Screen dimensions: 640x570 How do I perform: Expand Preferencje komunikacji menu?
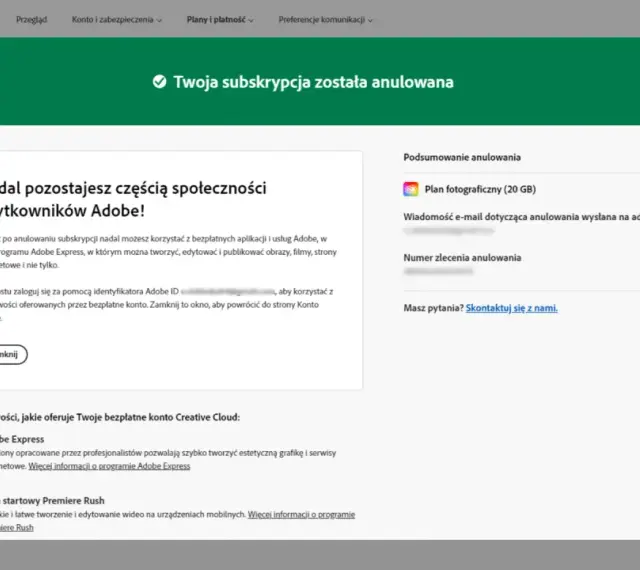[x=325, y=20]
